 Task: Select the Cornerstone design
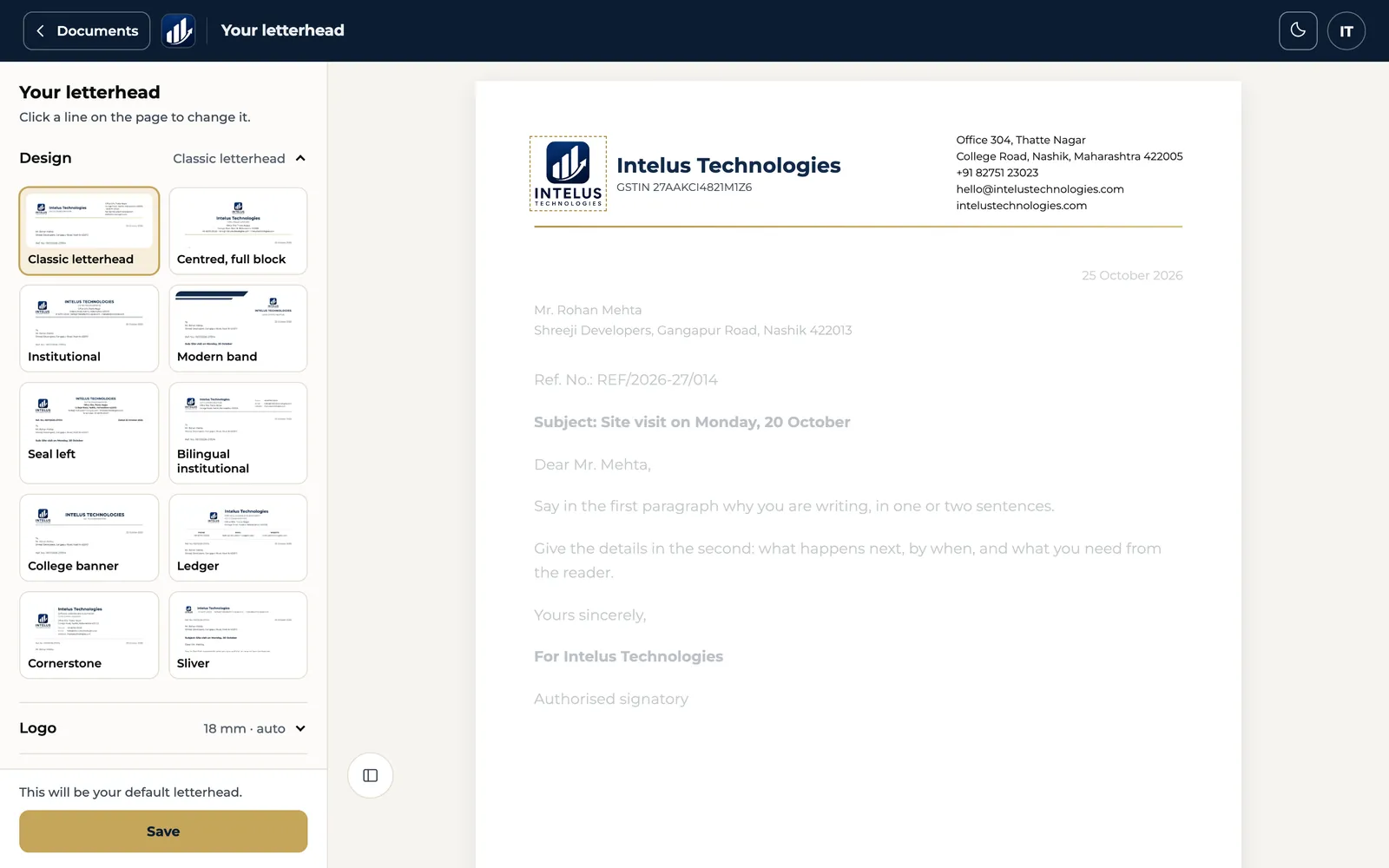89,635
